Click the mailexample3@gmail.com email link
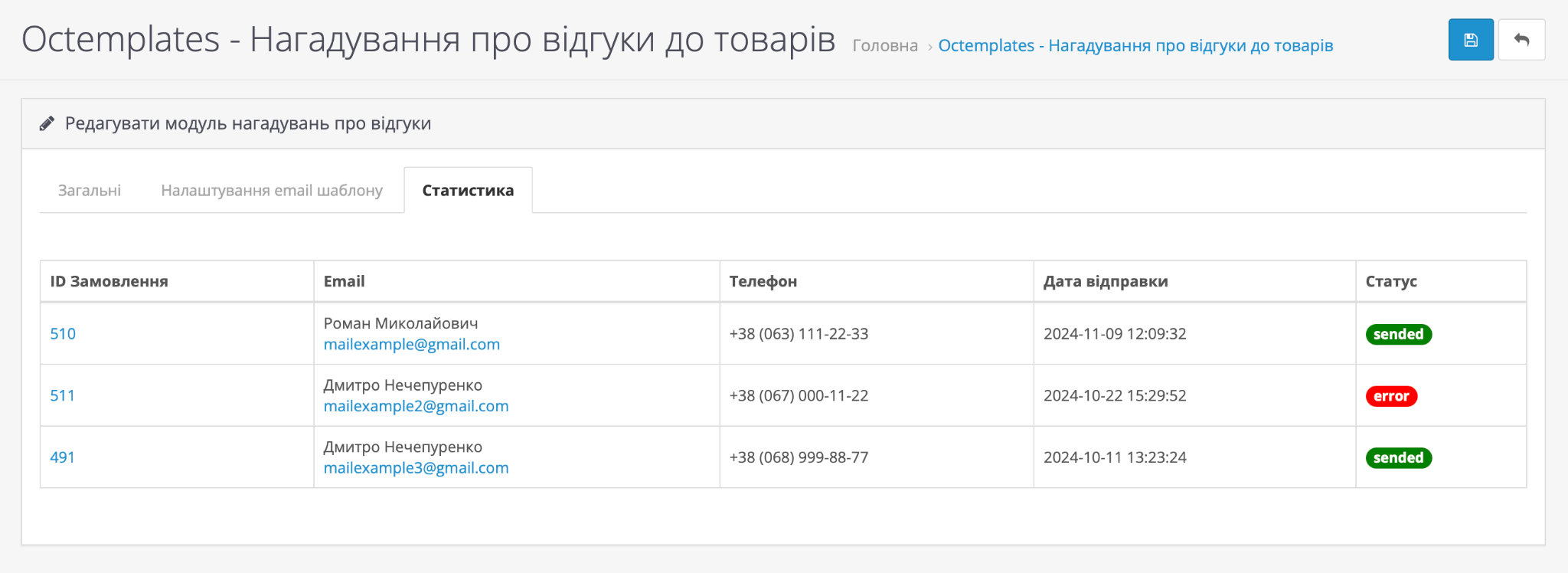This screenshot has width=1568, height=573. point(416,468)
